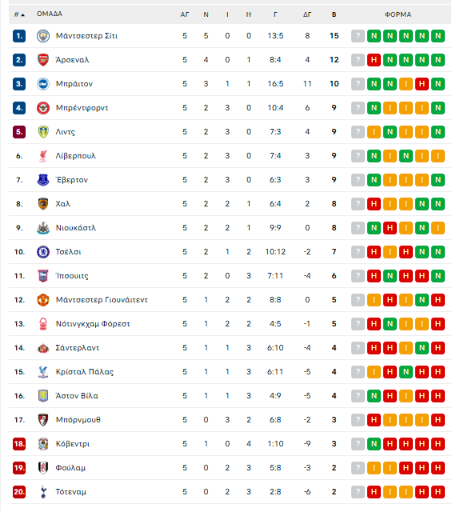Screen dimensions: 464x520
Task: Click Arsenal's red H loss form badge
Action: tap(374, 60)
